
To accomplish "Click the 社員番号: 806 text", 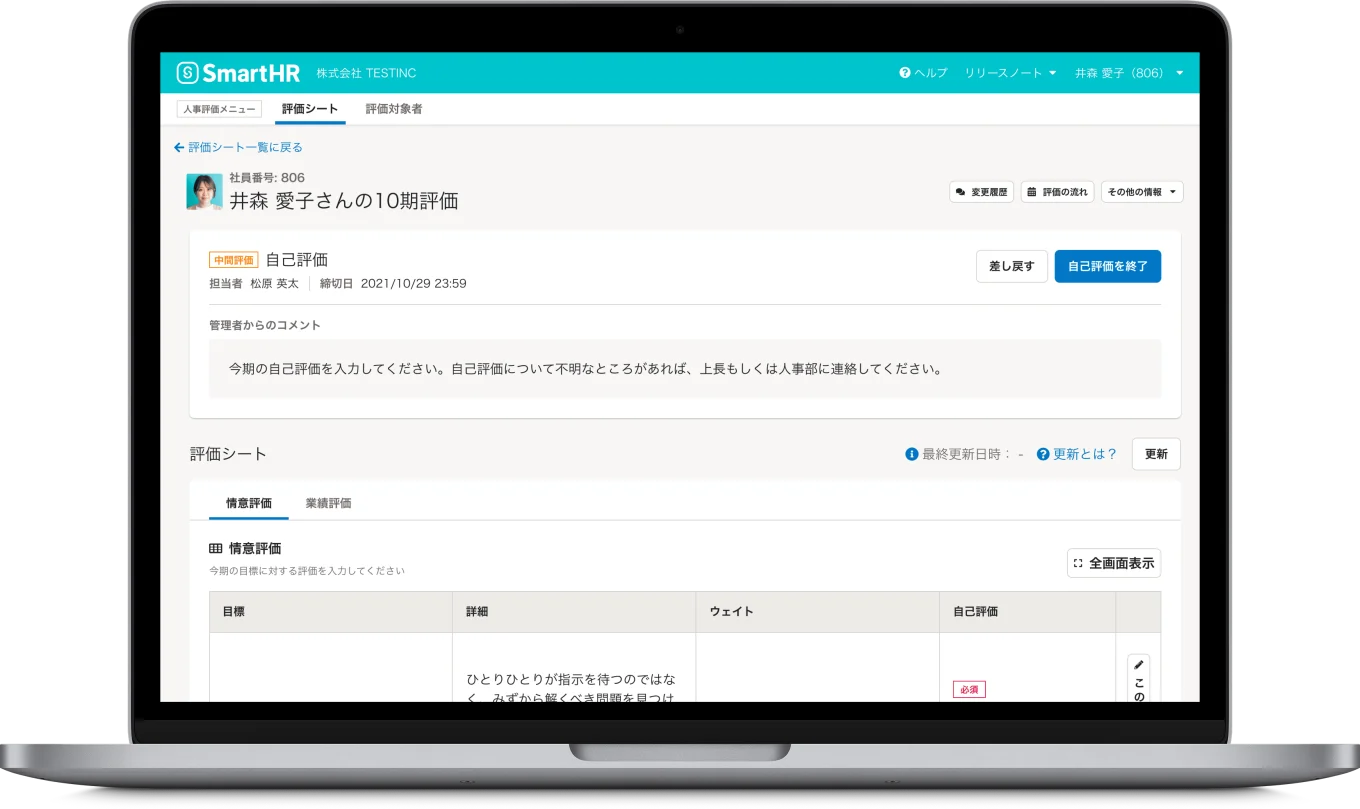I will click(267, 178).
